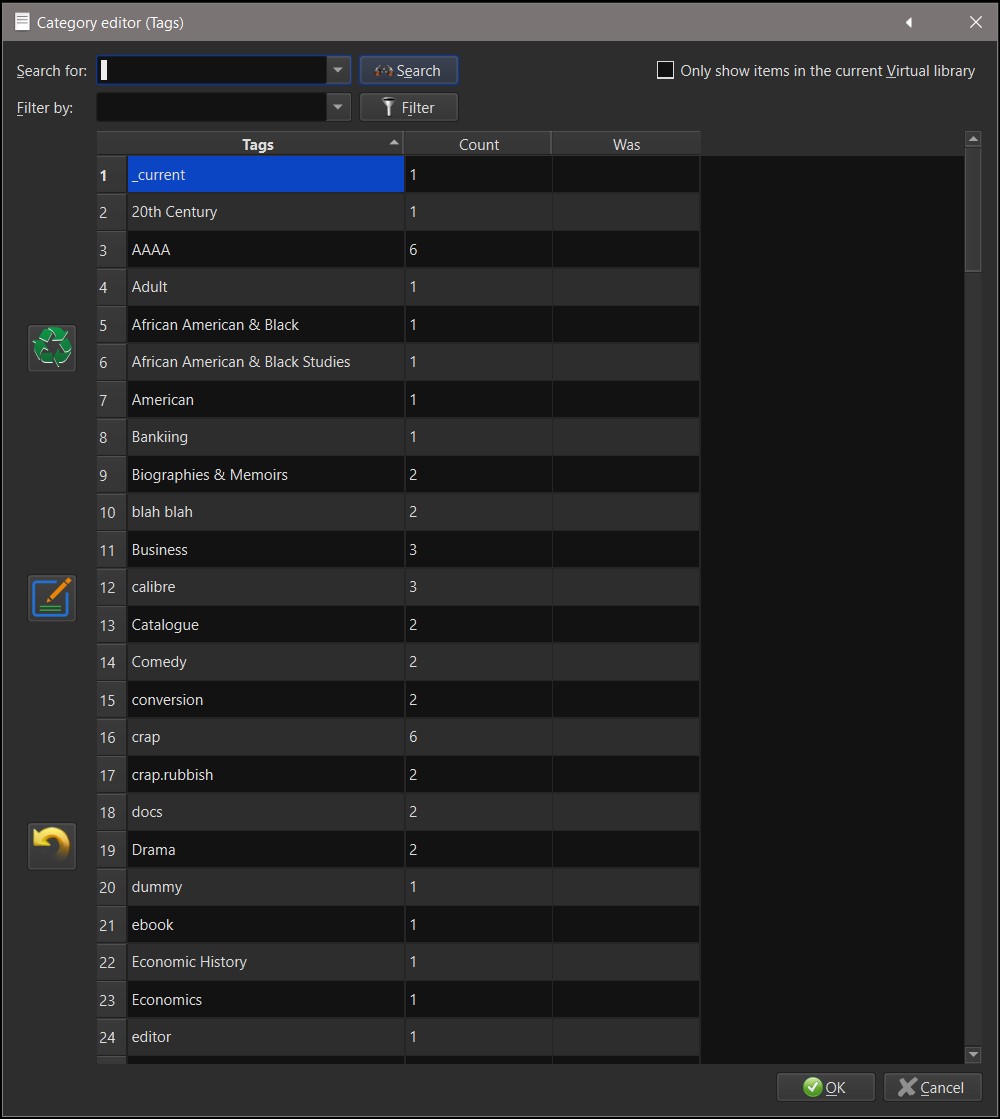This screenshot has height=1119, width=1000.
Task: Sort by the Tags column header
Action: point(257,145)
